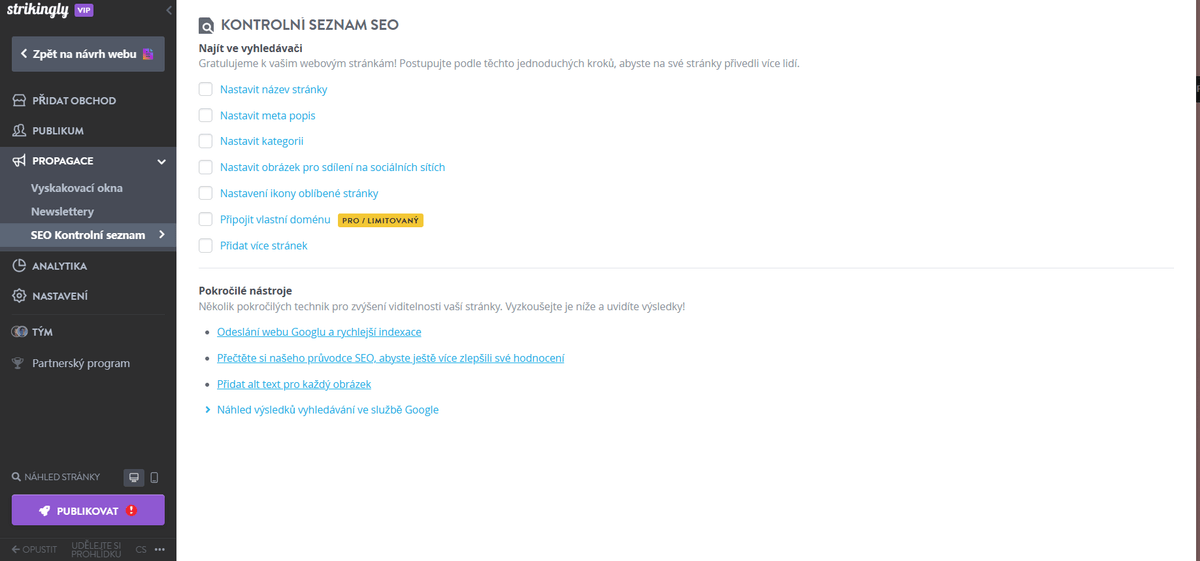Mark the 'Přidat více stránek' checkbox
Image resolution: width=1200 pixels, height=561 pixels.
pos(206,245)
